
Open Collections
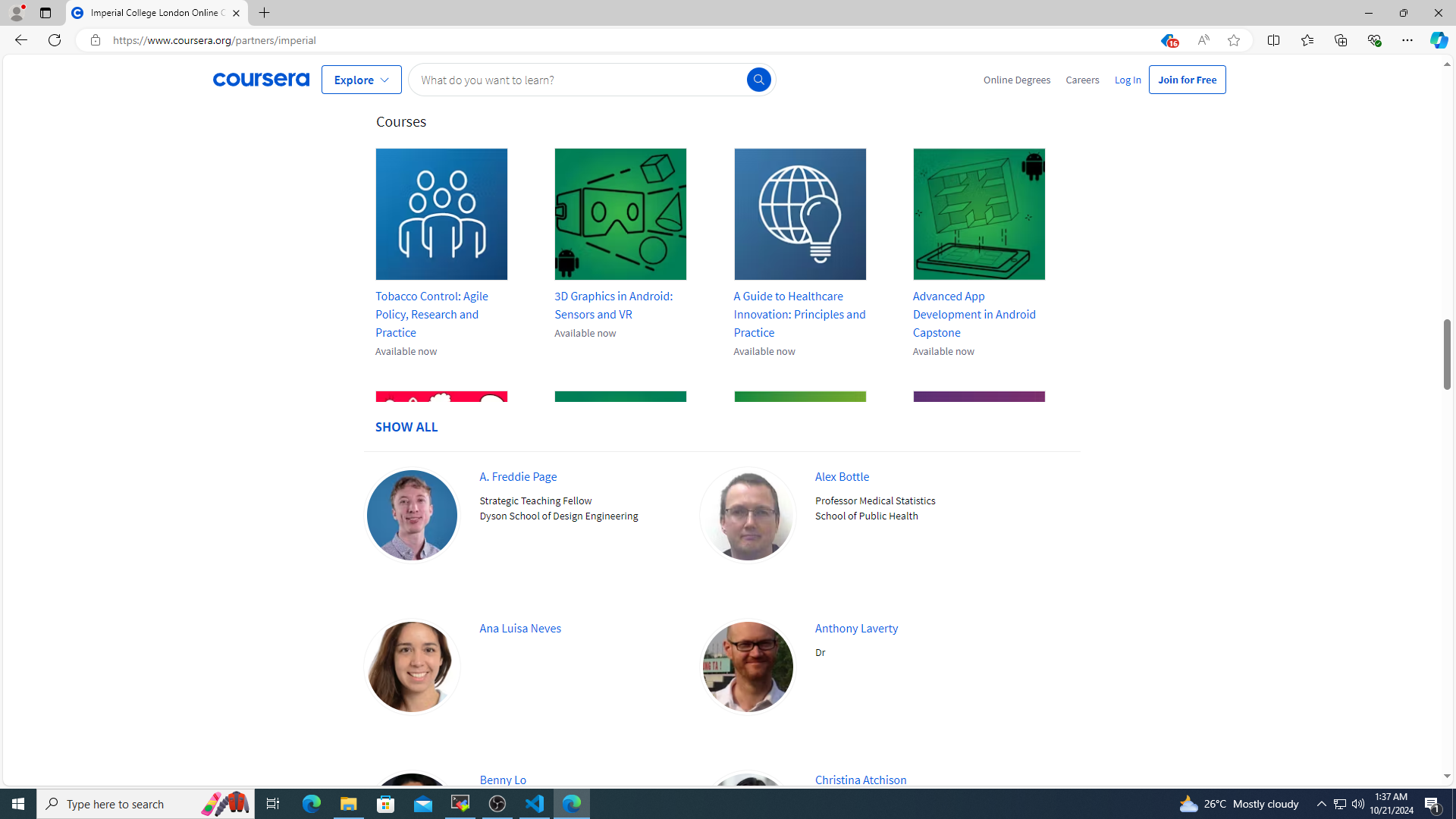pos(1341,40)
